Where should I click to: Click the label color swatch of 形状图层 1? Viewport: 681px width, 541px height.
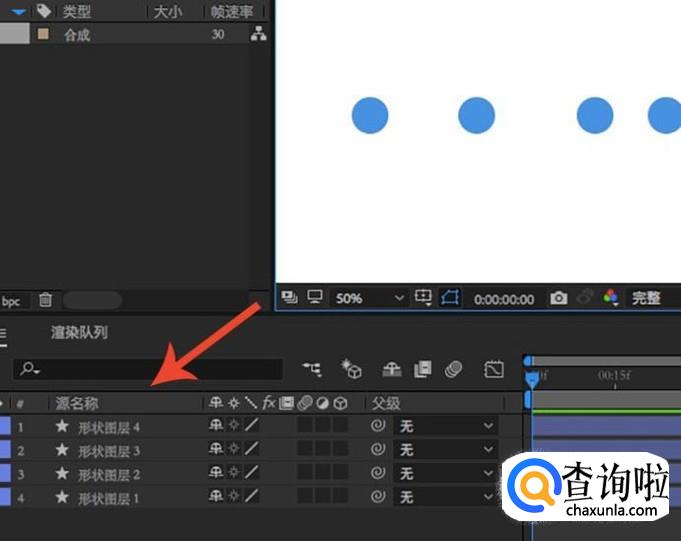pos(5,497)
